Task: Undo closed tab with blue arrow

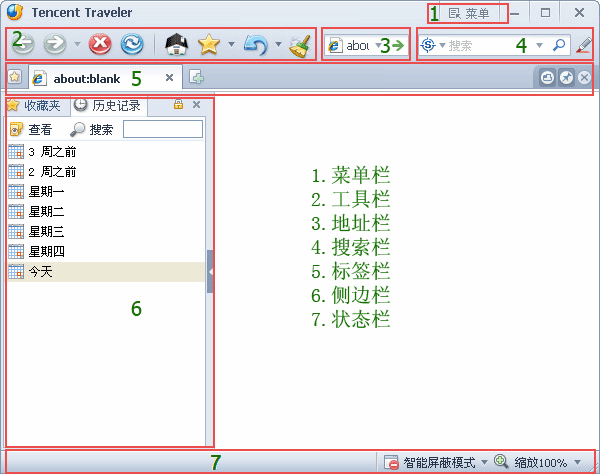Action: click(x=256, y=44)
